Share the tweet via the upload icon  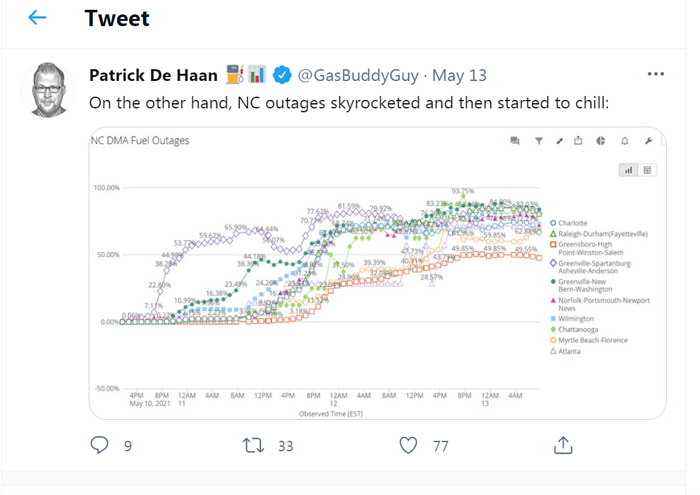pos(563,445)
